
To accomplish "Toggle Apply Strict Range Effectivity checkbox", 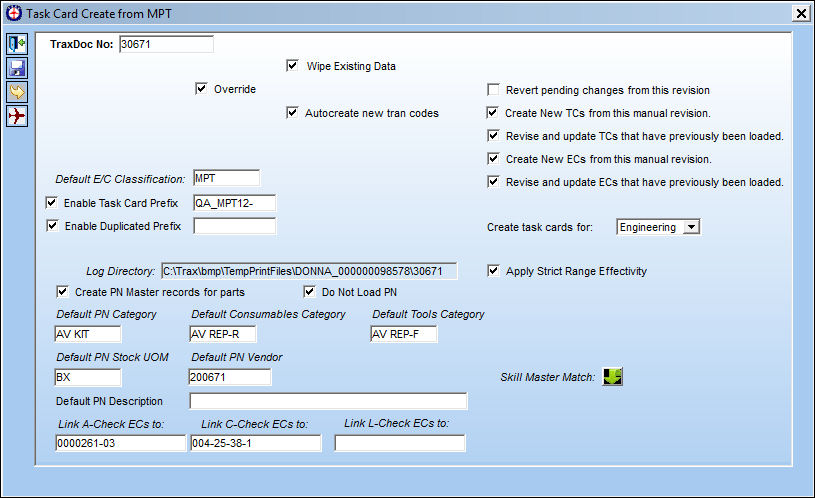I will pyautogui.click(x=493, y=270).
